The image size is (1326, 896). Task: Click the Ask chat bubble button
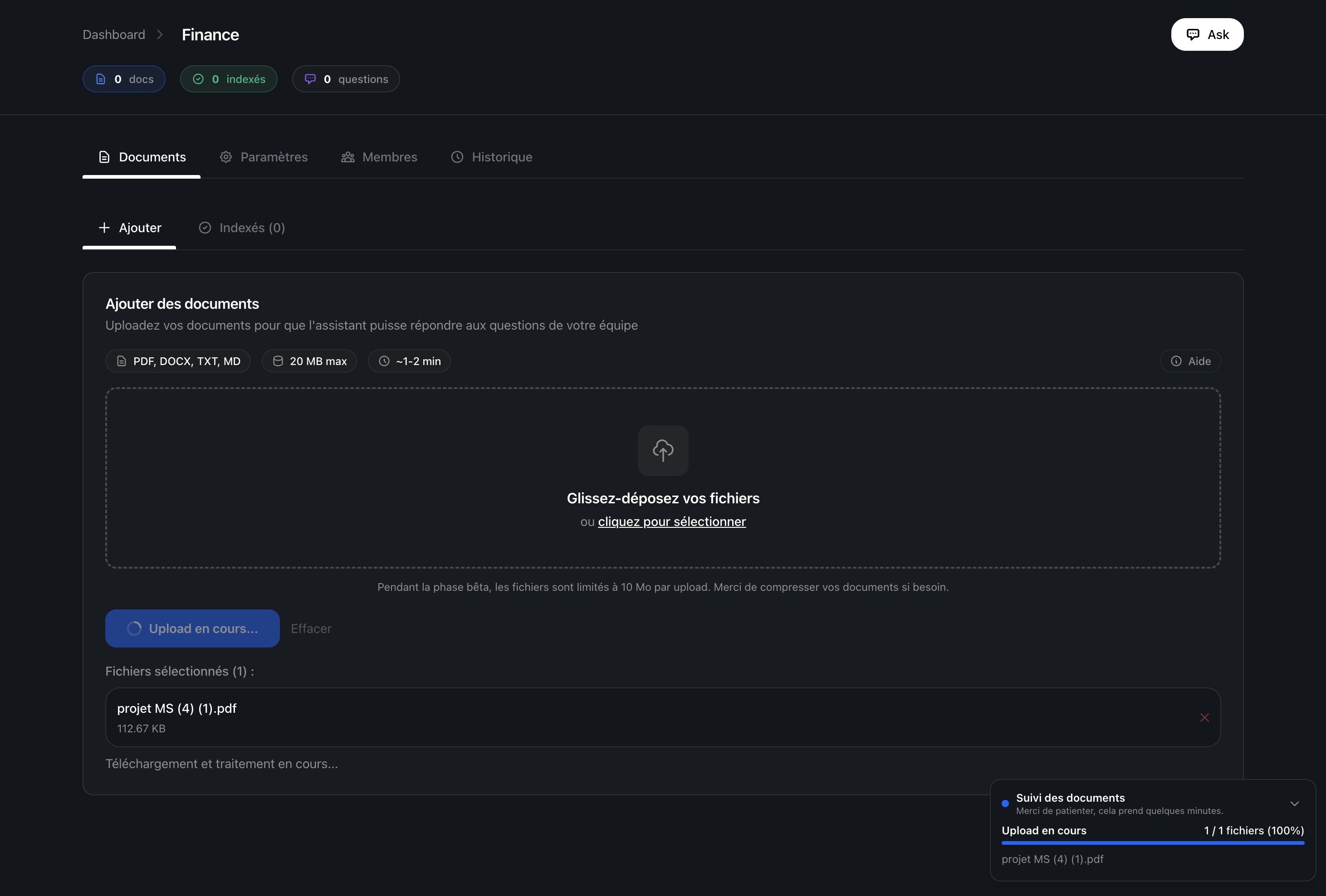1207,35
